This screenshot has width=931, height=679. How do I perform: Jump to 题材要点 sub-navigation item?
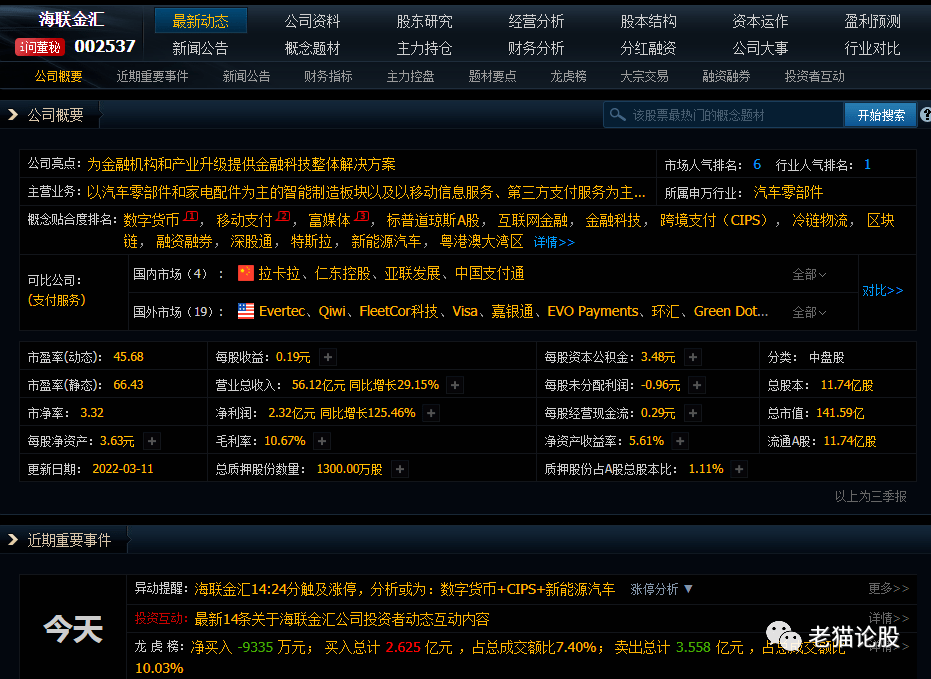click(x=492, y=77)
